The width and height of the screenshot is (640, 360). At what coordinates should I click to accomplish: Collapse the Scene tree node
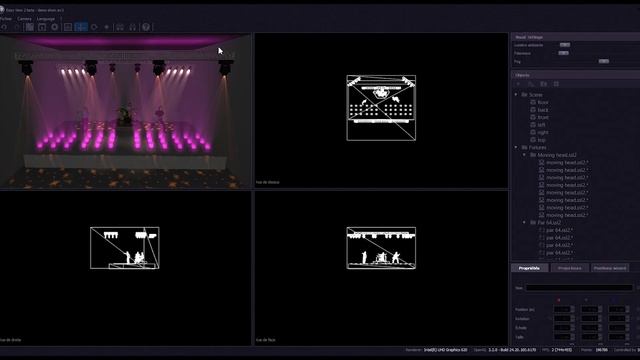[516, 95]
